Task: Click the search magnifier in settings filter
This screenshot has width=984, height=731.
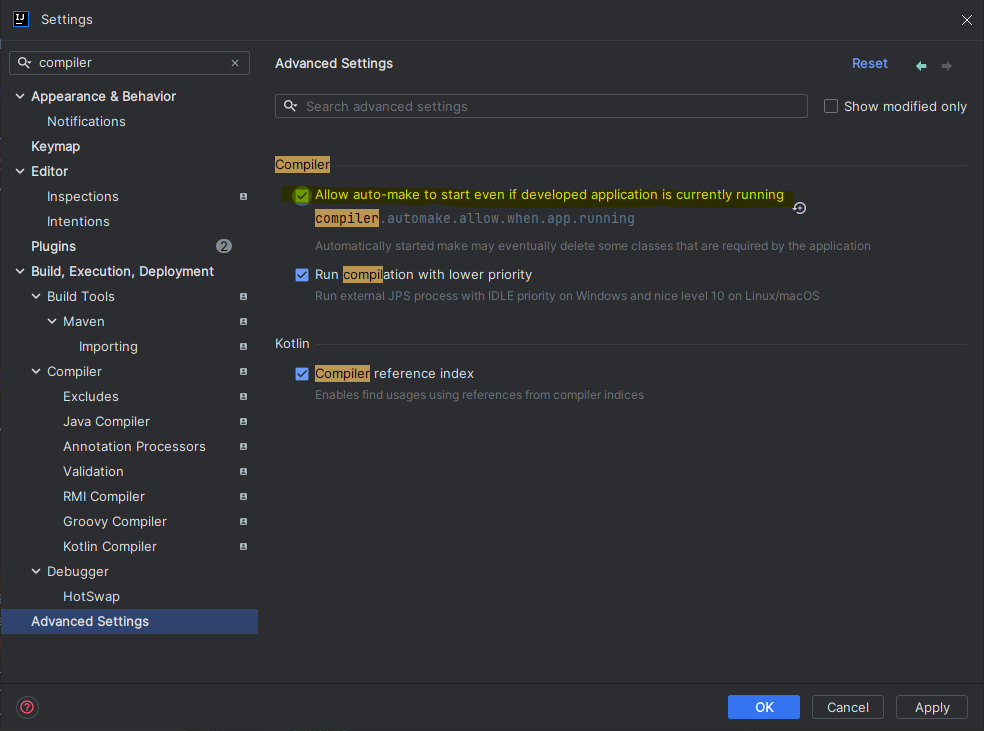Action: point(24,63)
